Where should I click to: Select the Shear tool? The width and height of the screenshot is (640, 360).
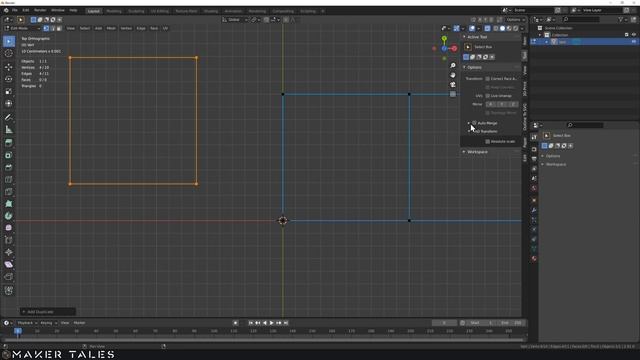9,264
